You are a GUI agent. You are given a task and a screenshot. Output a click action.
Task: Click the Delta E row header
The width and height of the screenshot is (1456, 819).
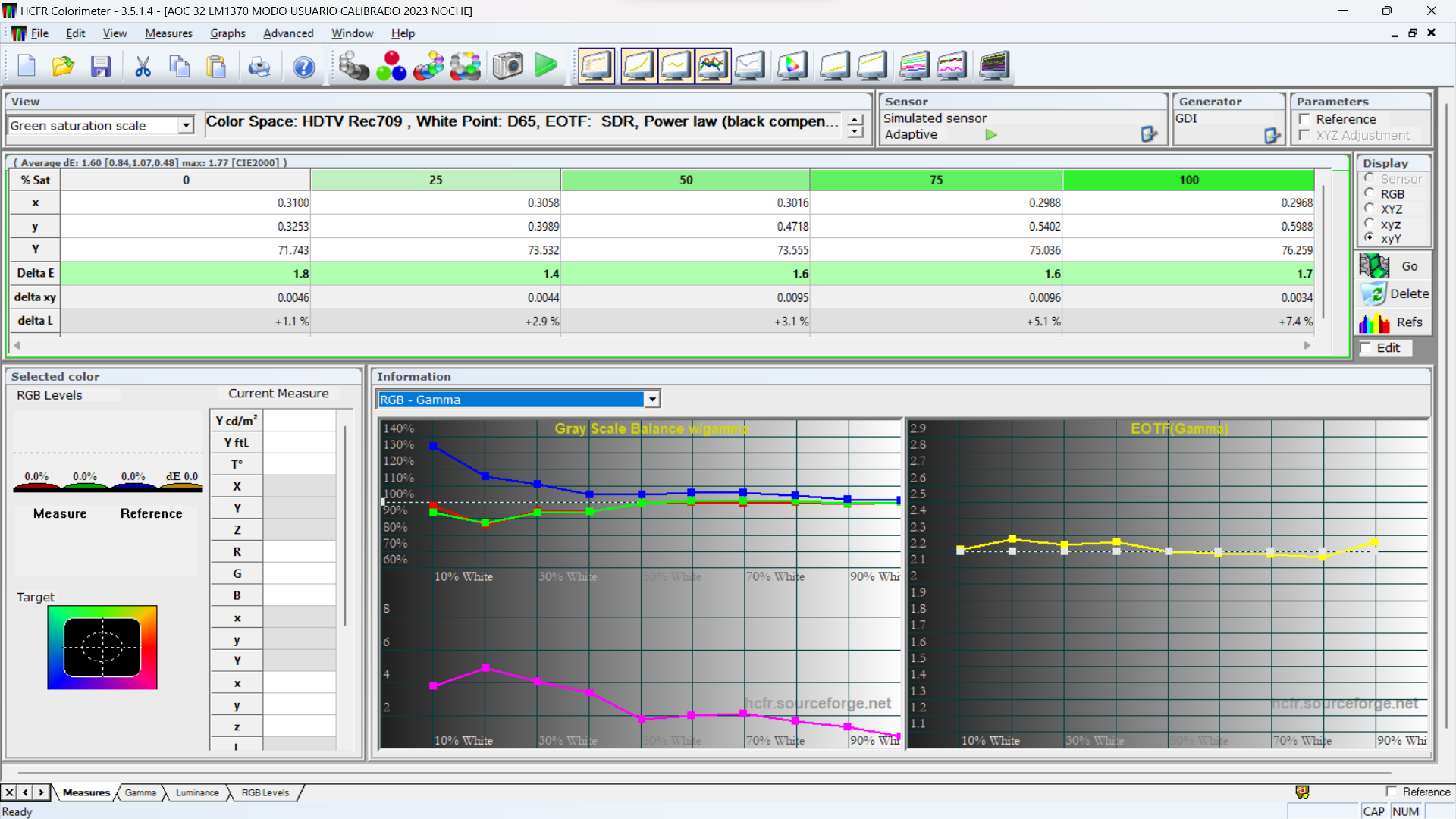pos(35,273)
